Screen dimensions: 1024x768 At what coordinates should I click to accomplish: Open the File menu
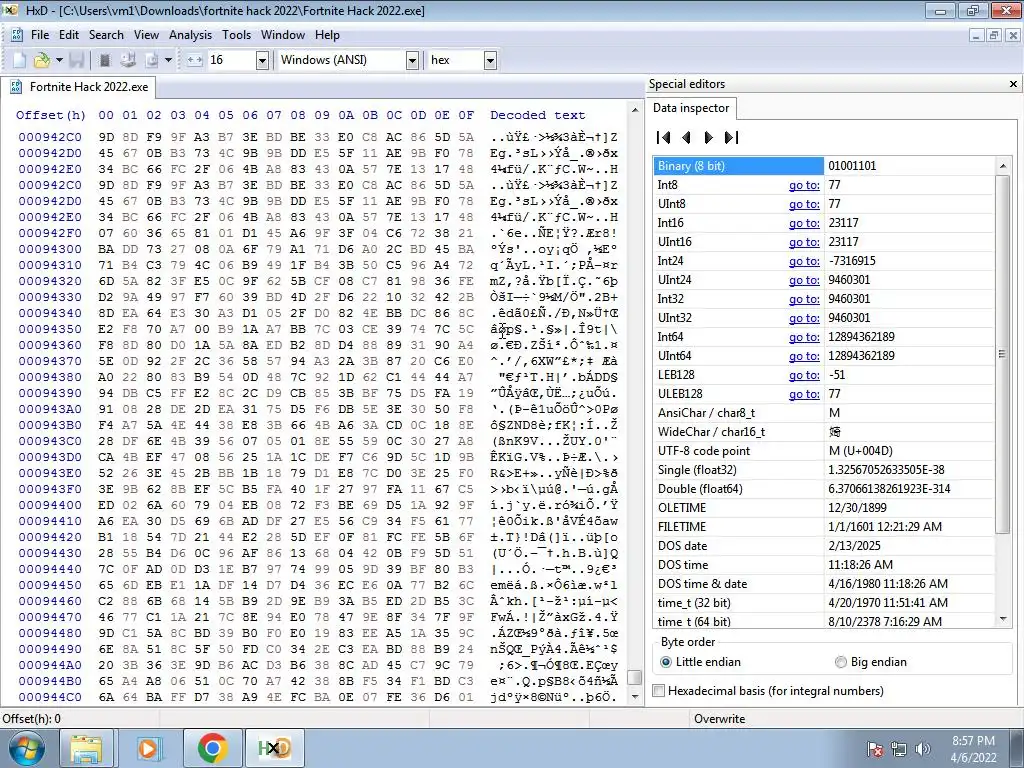(x=40, y=35)
